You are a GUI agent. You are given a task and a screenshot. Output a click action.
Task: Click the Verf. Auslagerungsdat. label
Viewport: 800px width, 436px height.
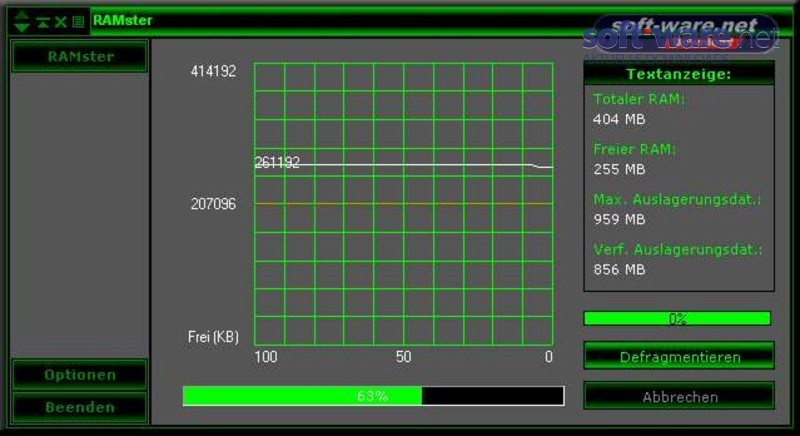click(678, 249)
